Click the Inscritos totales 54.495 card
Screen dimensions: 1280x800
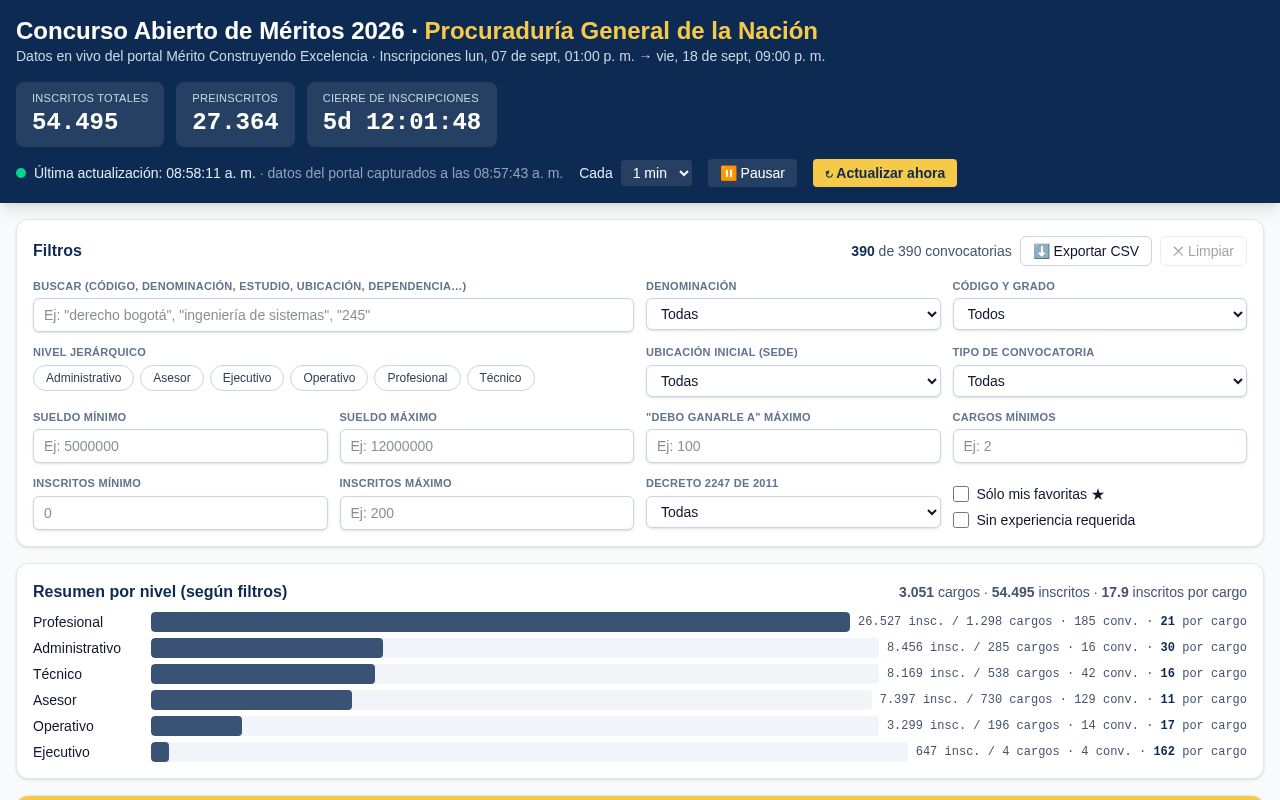tap(90, 115)
